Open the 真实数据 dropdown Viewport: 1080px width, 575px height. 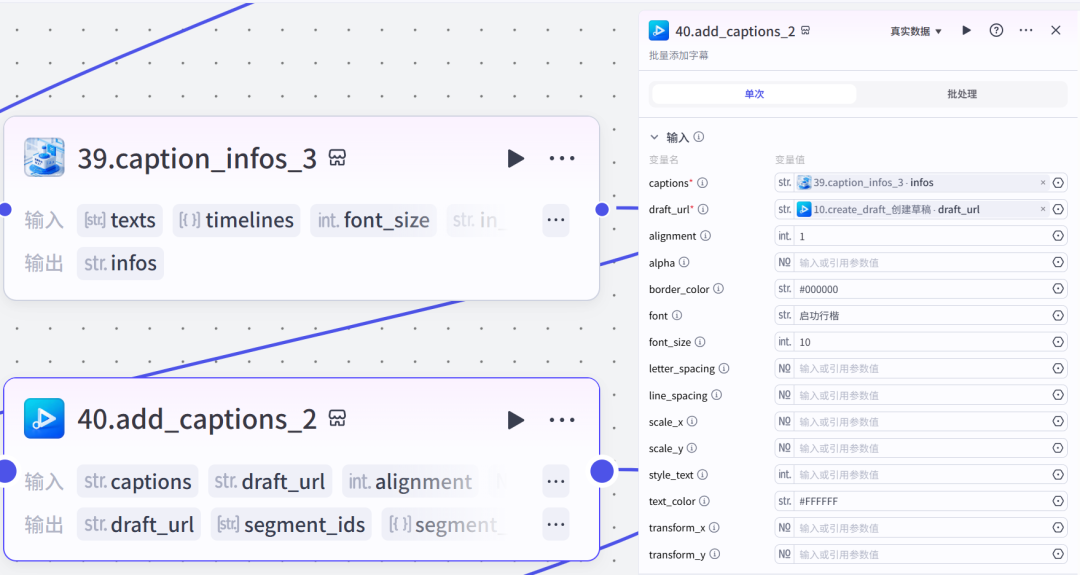[x=916, y=32]
